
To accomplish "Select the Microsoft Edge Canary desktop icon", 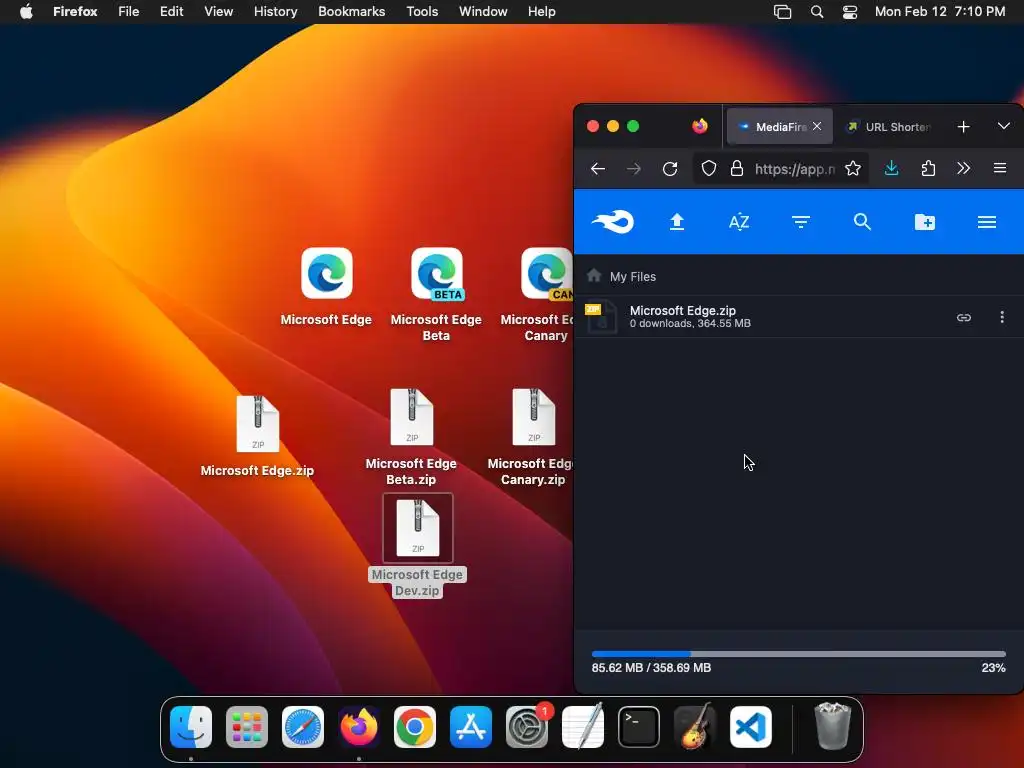I will 547,274.
